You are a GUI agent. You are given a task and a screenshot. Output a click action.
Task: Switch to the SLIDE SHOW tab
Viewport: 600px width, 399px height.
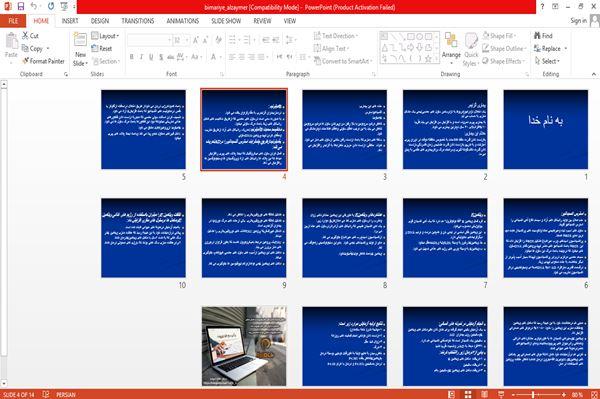pyautogui.click(x=226, y=21)
